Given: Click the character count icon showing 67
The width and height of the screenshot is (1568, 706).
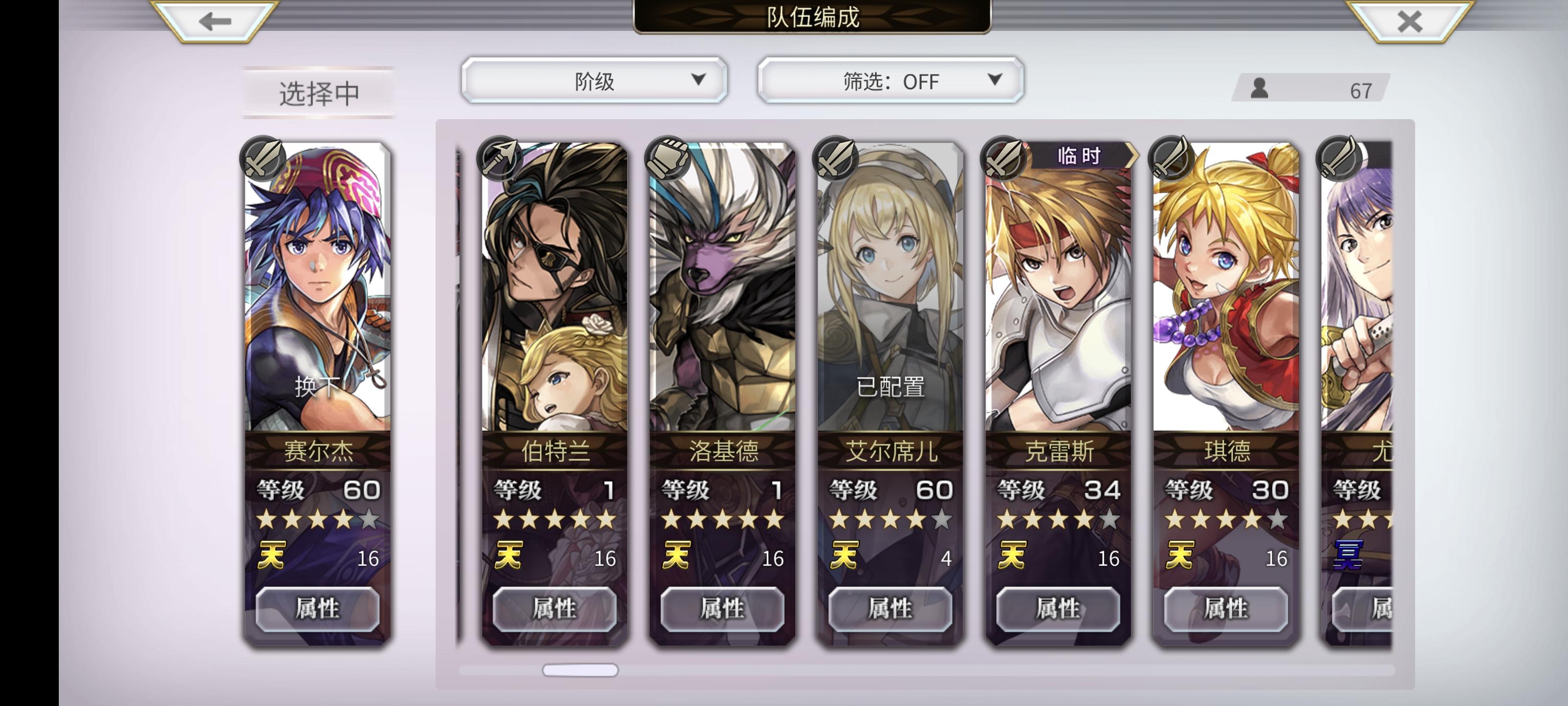Looking at the screenshot, I should click(1259, 88).
